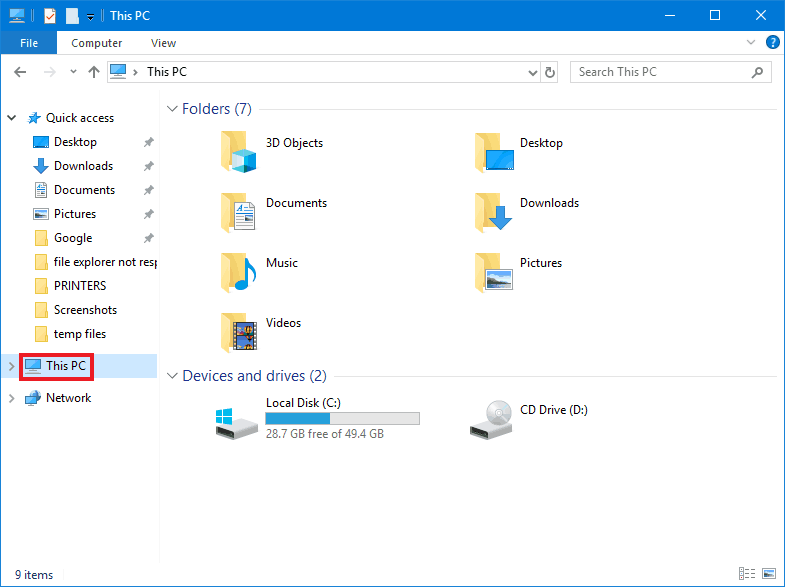This screenshot has height=587, width=785.
Task: Select the Downloads folder icon in Folders
Action: pos(494,212)
